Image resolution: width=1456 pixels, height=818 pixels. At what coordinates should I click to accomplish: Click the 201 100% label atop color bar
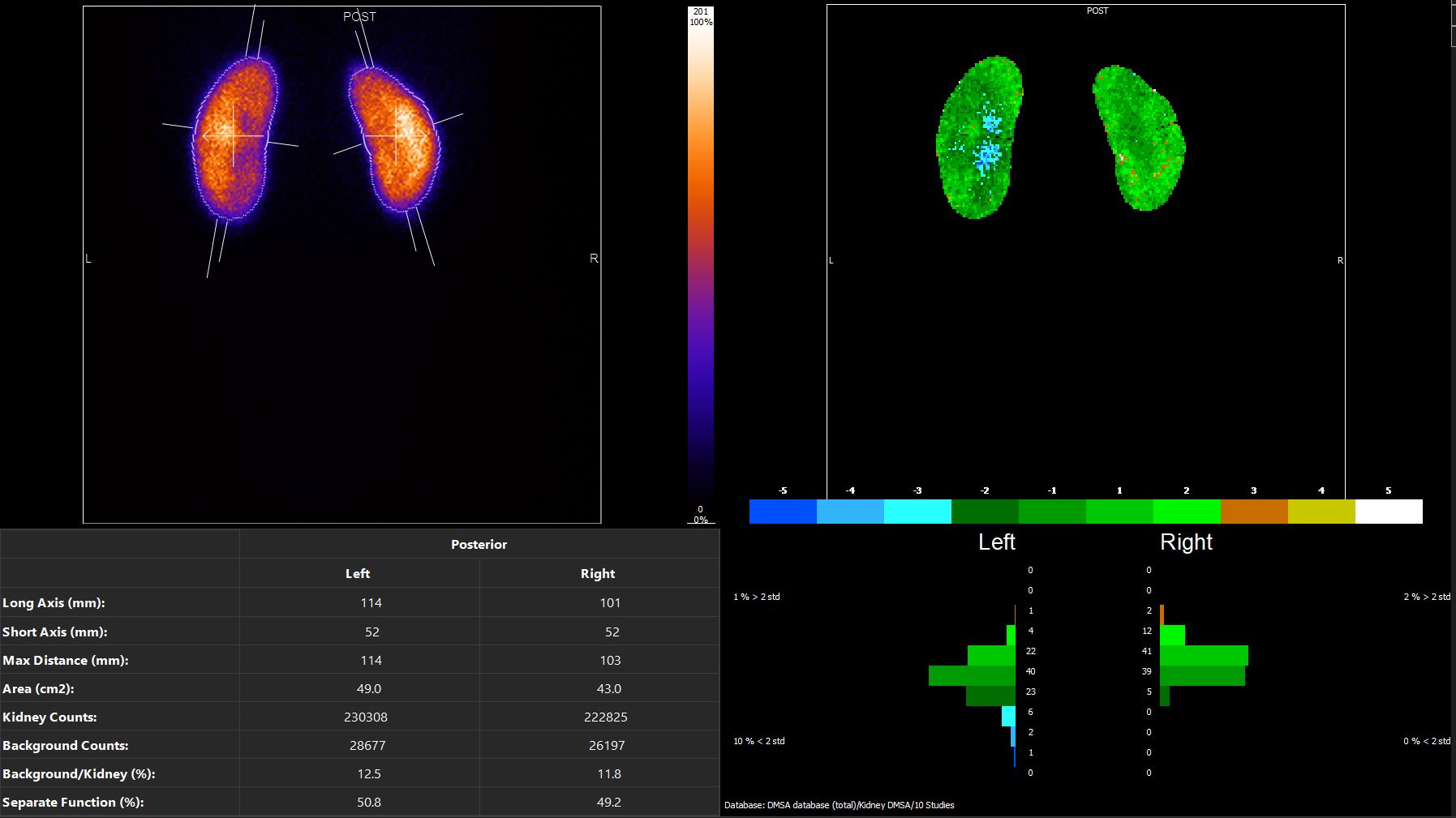coord(701,16)
